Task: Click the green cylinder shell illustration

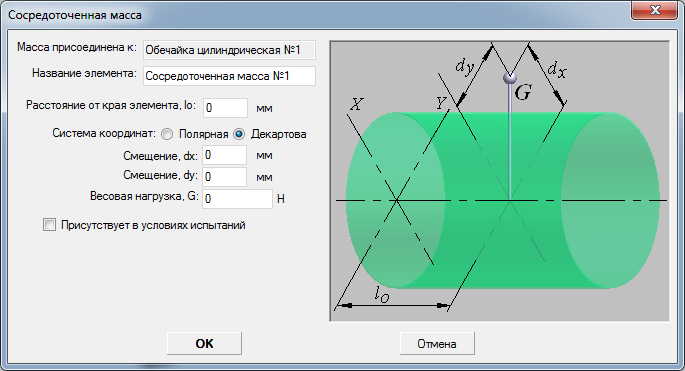Action: (502, 200)
